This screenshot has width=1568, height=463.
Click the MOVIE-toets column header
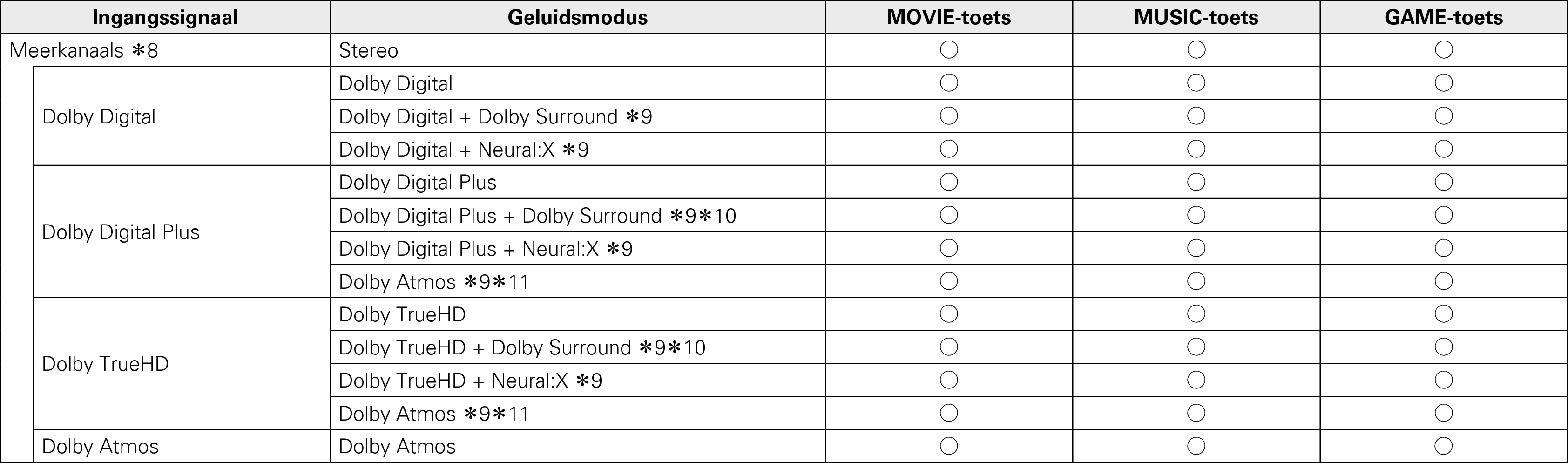coord(948,17)
